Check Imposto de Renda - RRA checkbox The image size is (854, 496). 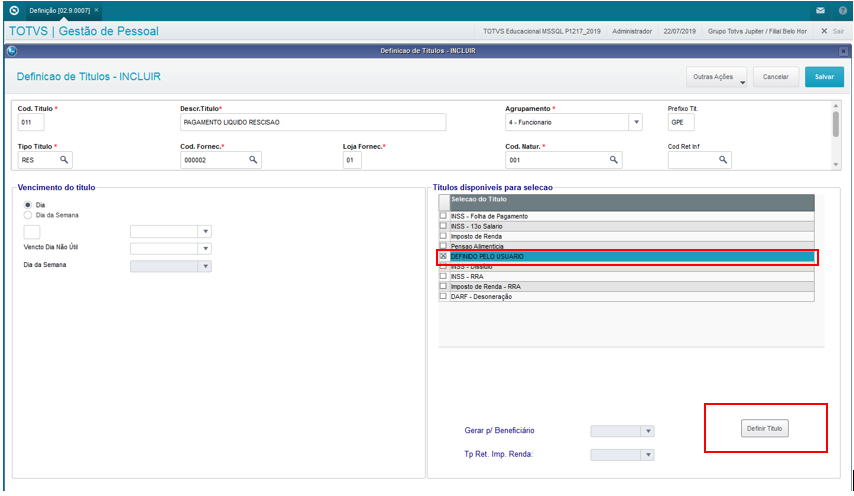pyautogui.click(x=443, y=286)
